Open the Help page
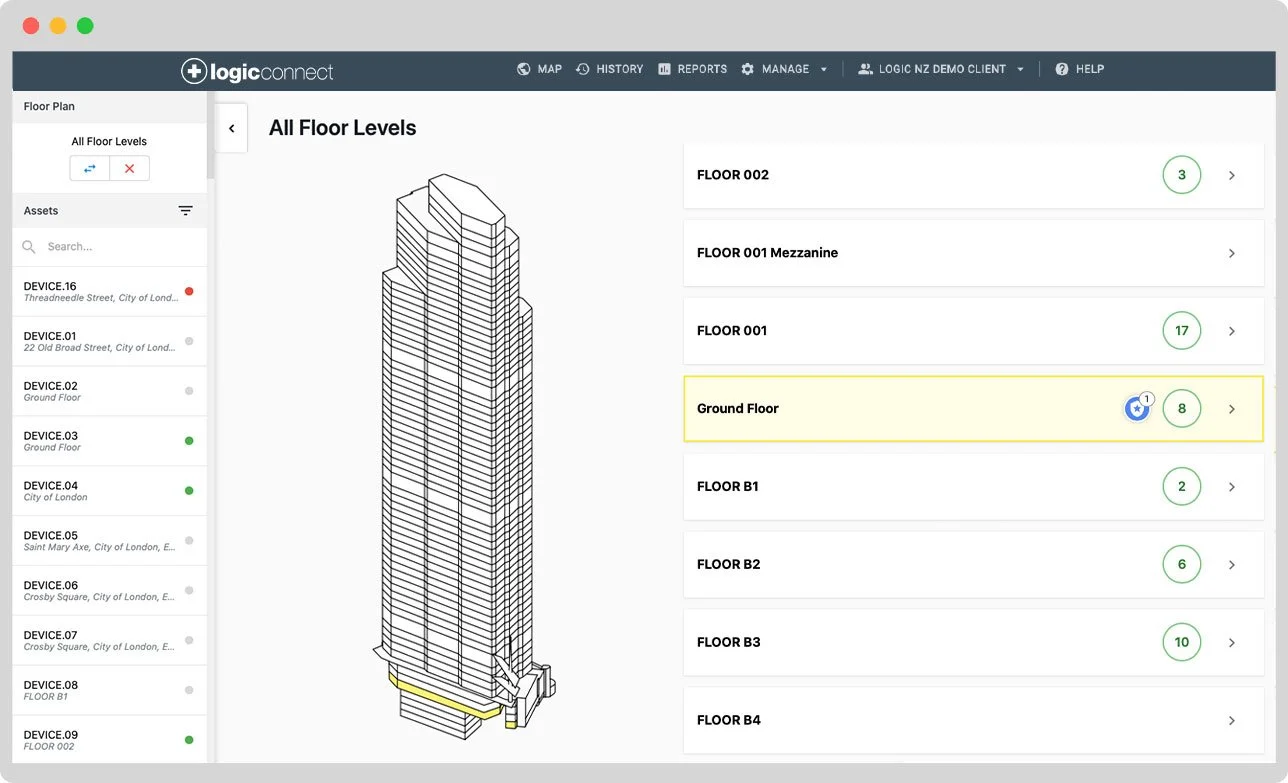1288x783 pixels. coord(1079,69)
